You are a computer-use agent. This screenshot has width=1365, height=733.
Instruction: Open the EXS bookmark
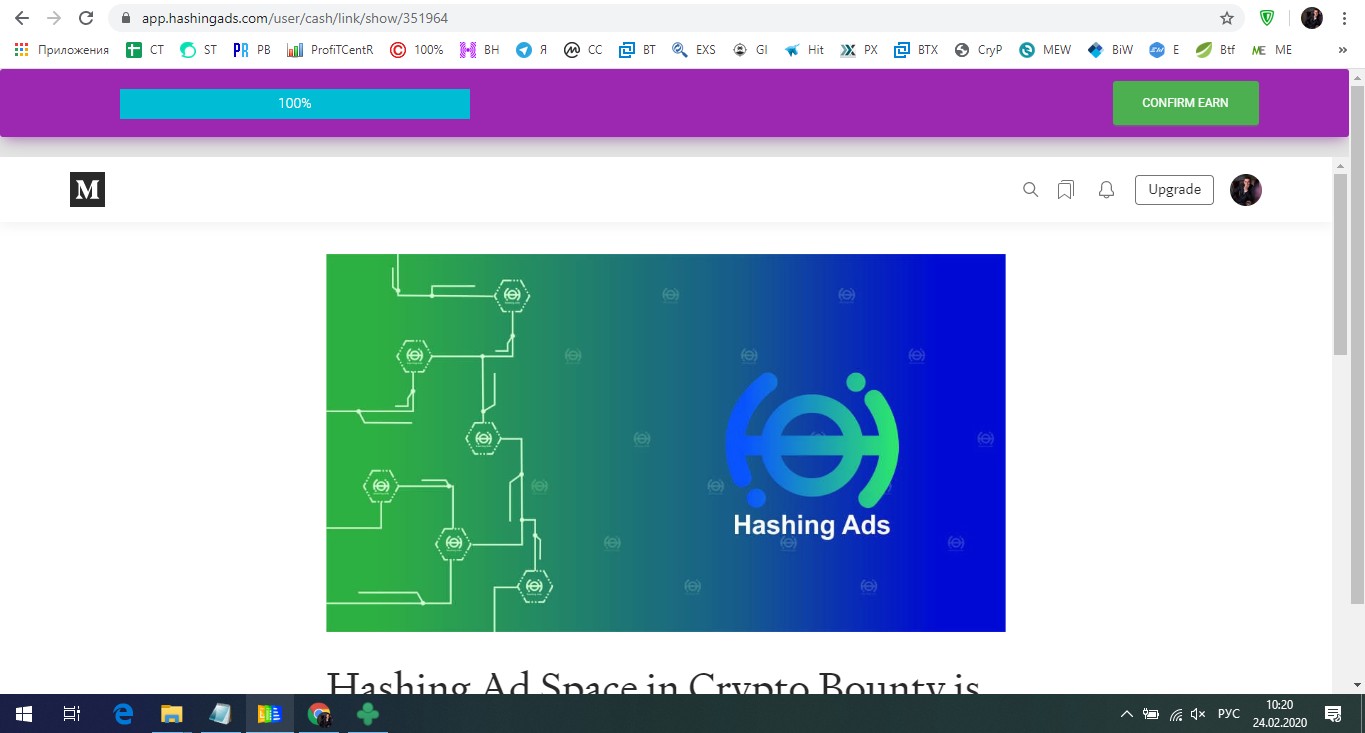click(694, 50)
